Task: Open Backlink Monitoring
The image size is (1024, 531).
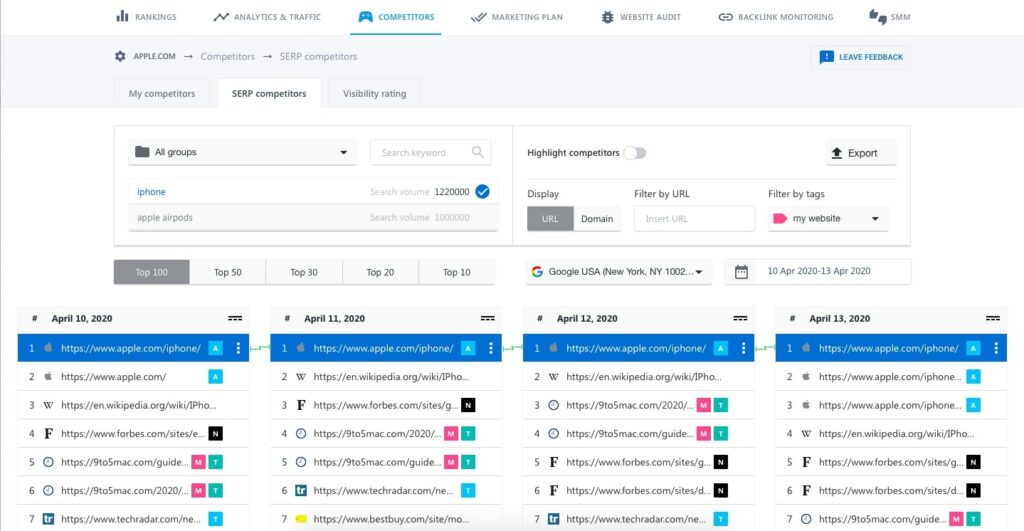Action: (x=776, y=17)
